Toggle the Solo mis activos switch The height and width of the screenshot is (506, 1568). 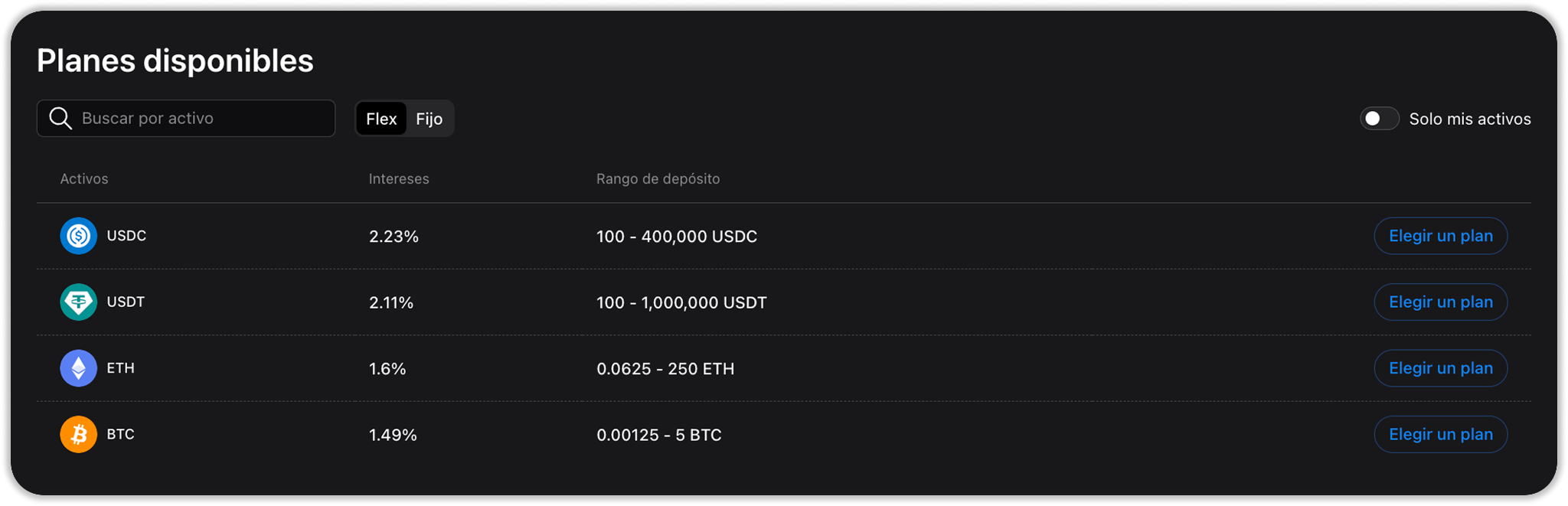(x=1379, y=119)
